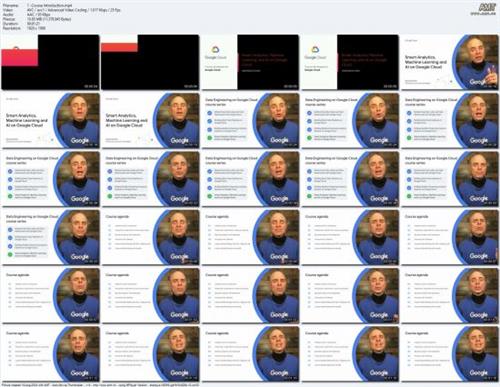
Task: Click the Google Cloud logo in the third top-row thumbnail
Action: click(215, 52)
